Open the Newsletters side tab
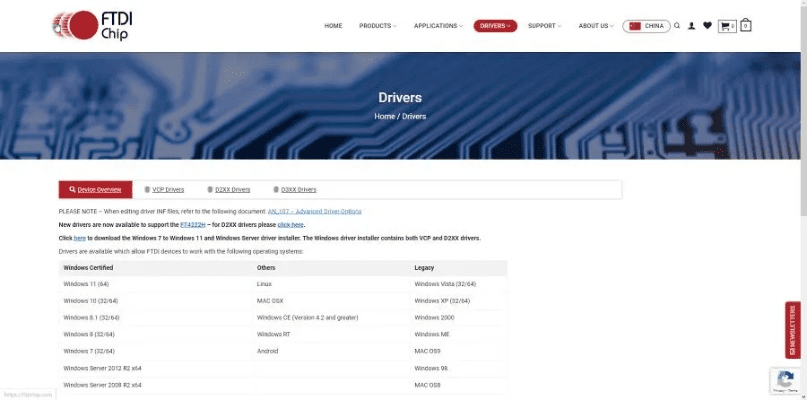 point(793,329)
